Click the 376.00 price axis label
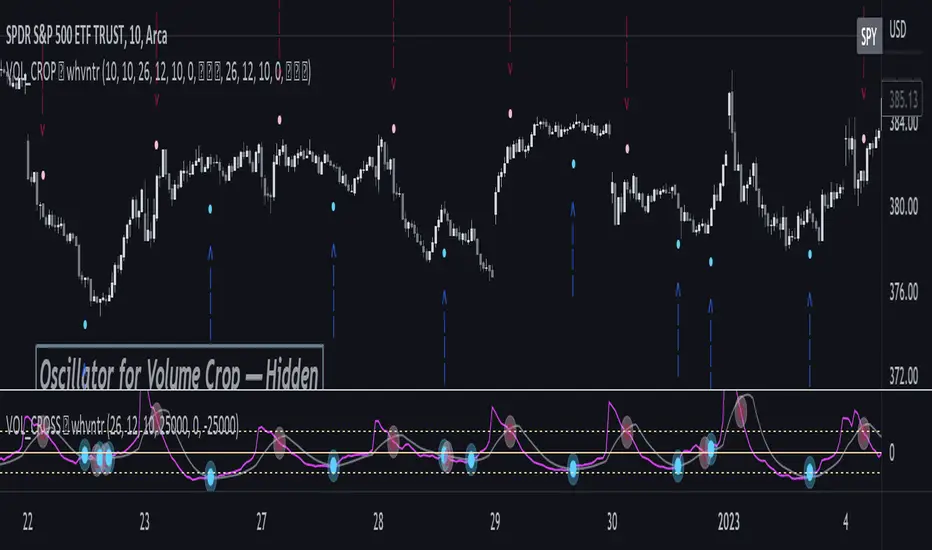This screenshot has width=932, height=550. pyautogui.click(x=903, y=291)
